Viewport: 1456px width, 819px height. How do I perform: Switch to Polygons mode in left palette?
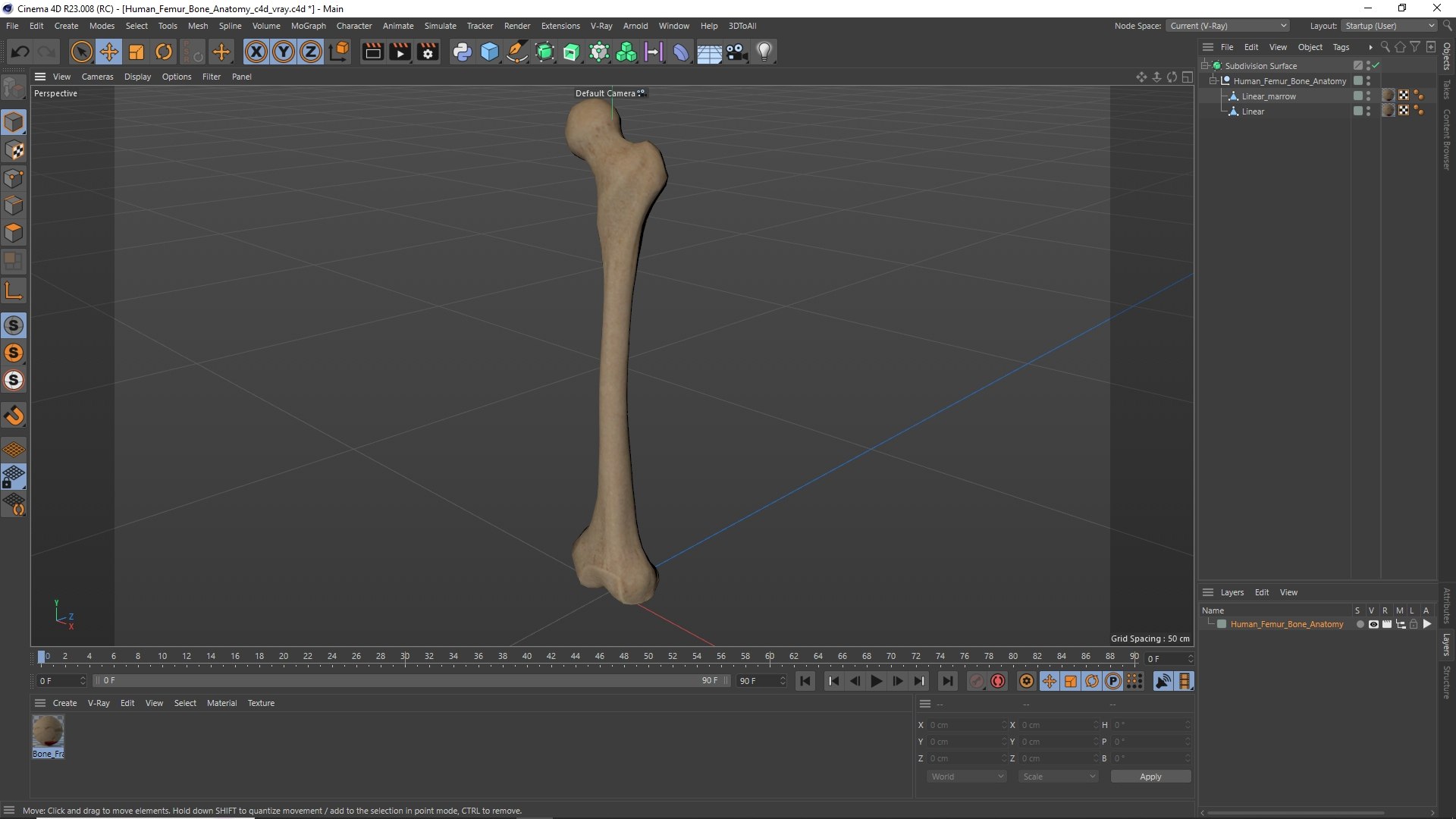(x=14, y=233)
